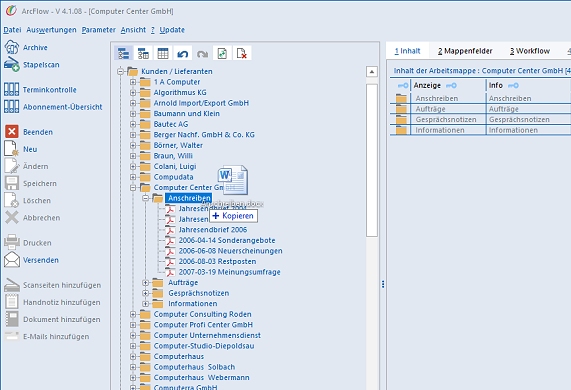Screen dimensions: 571x390
Task: Expand the 1 A Computer folder
Action: (x=133, y=82)
